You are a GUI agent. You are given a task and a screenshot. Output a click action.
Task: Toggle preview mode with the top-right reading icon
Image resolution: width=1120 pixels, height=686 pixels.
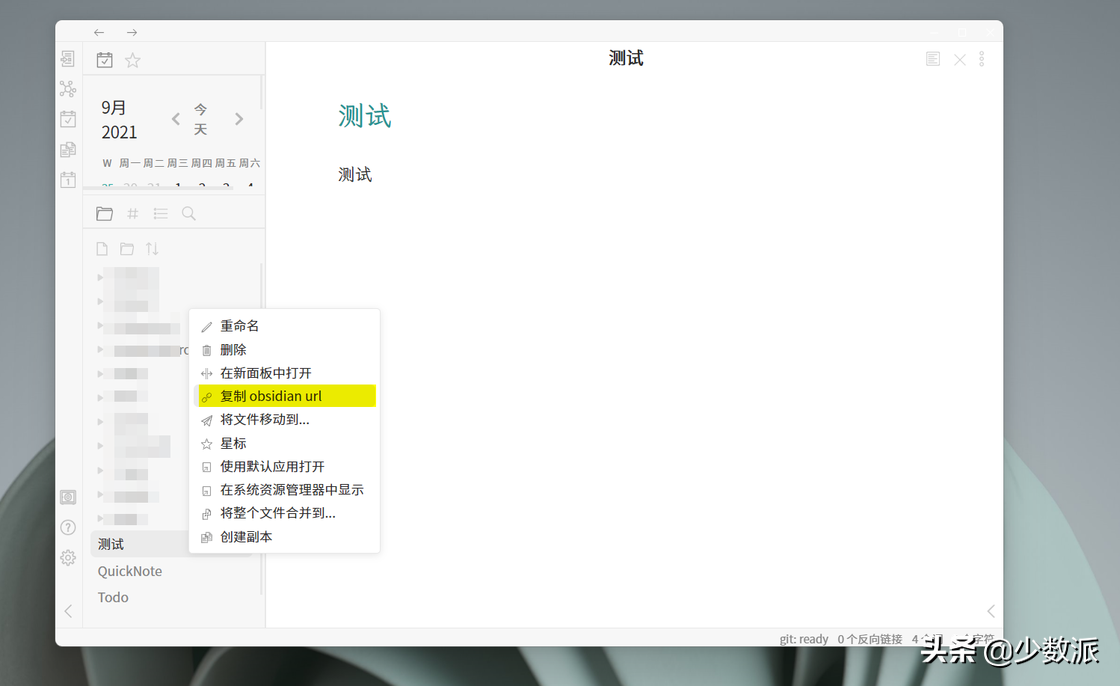click(x=932, y=58)
